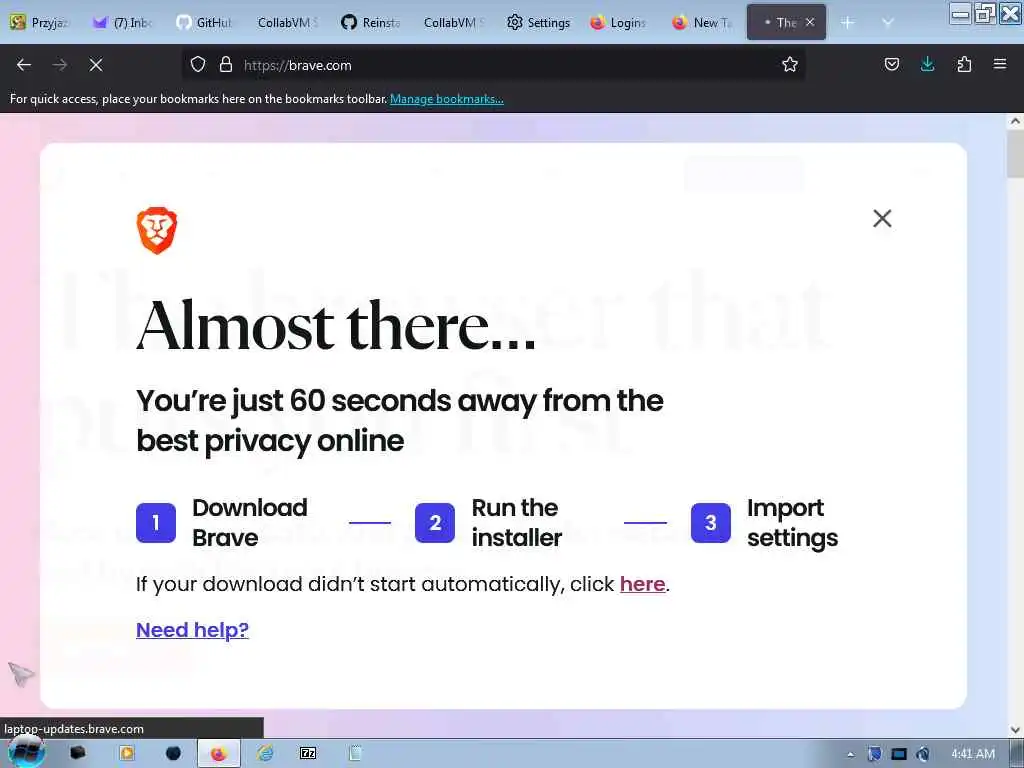Open the notepad taskbar icon
Viewport: 1024px width, 768px height.
pyautogui.click(x=355, y=754)
